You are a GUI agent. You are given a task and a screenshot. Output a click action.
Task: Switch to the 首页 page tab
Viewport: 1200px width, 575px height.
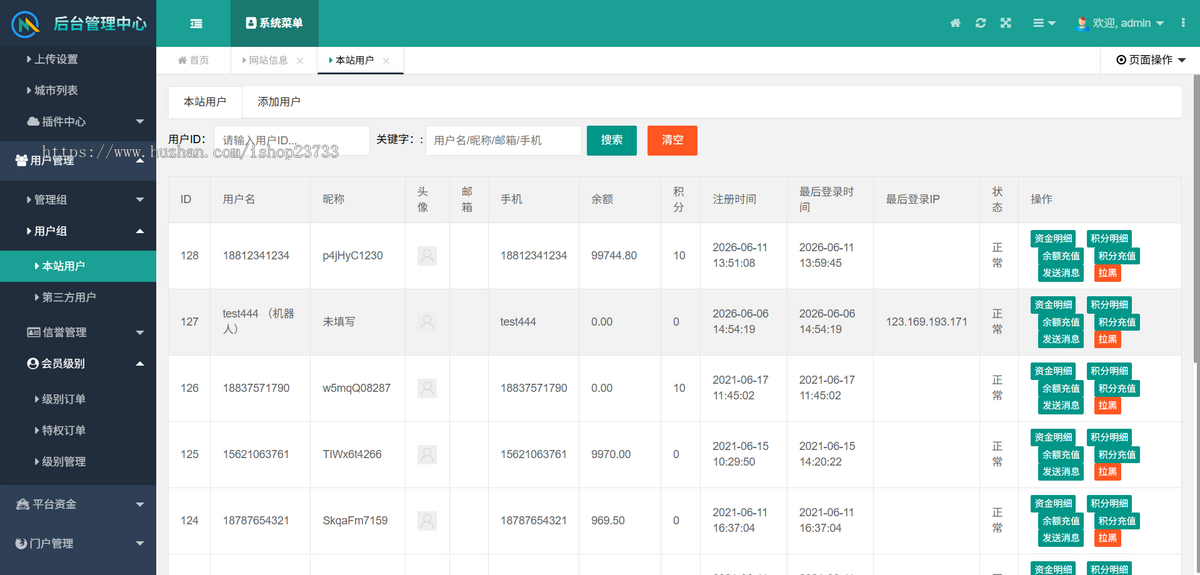coord(193,60)
